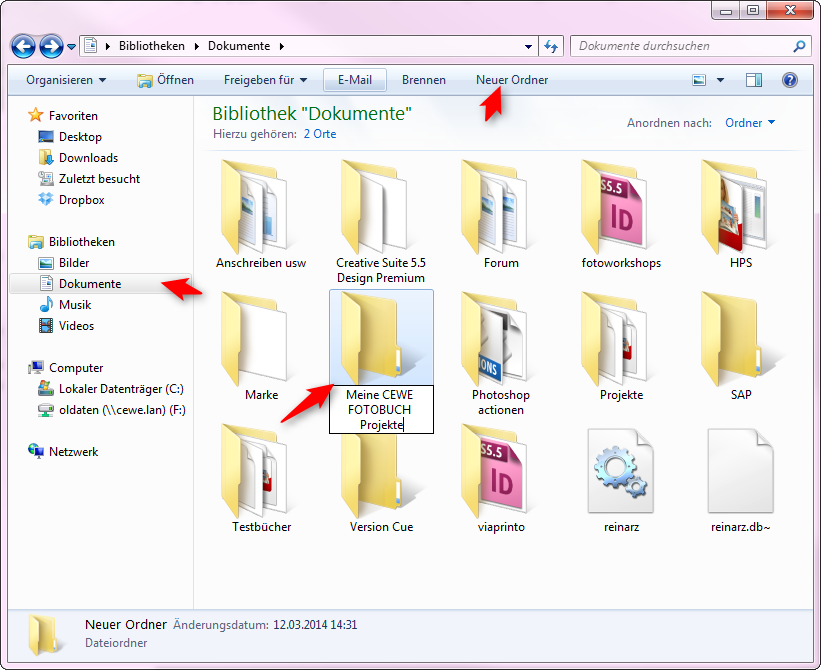Click the folder name edit box Meine CEWE FOTOBUCH Projekte
The height and width of the screenshot is (670, 821).
[381, 410]
